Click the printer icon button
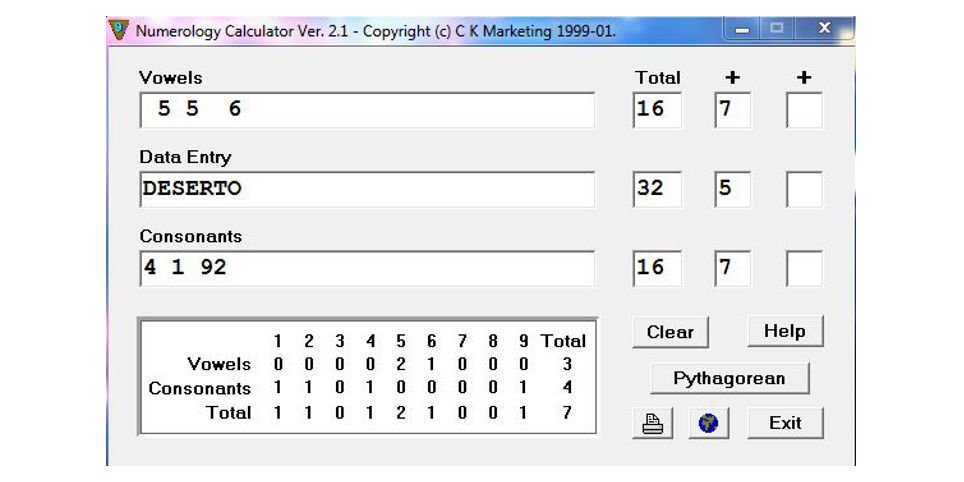This screenshot has height=482, width=964. pyautogui.click(x=652, y=423)
